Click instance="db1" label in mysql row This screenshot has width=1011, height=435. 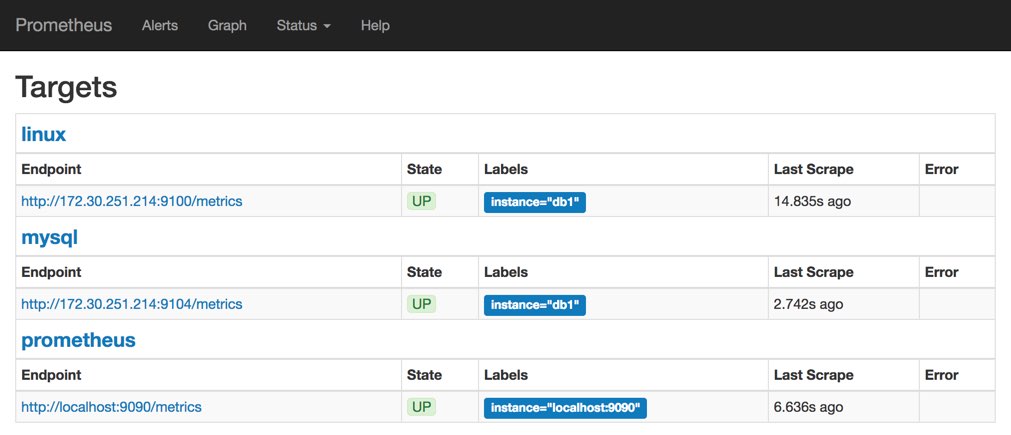pos(535,305)
